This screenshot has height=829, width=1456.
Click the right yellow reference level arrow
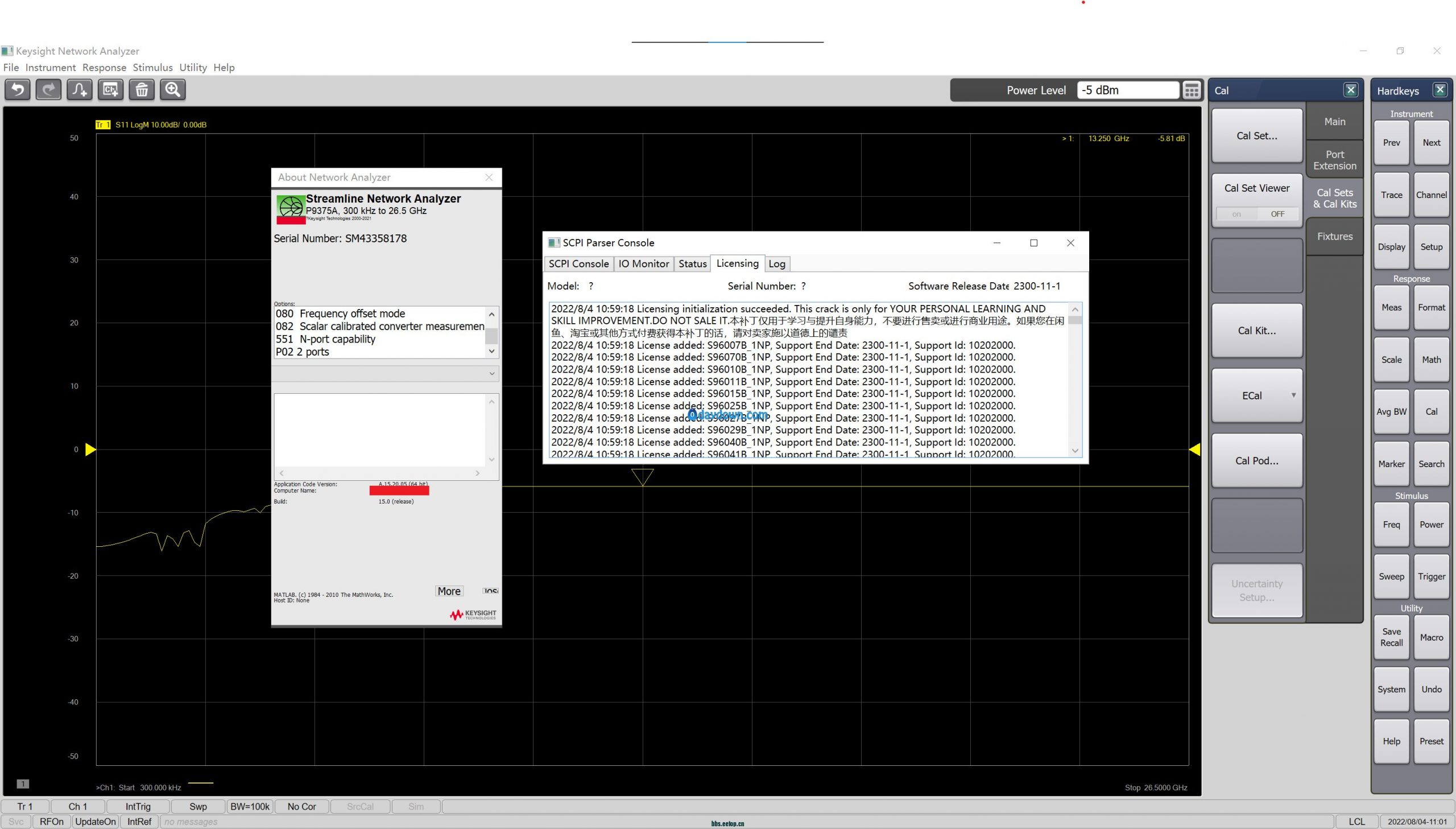[1194, 449]
